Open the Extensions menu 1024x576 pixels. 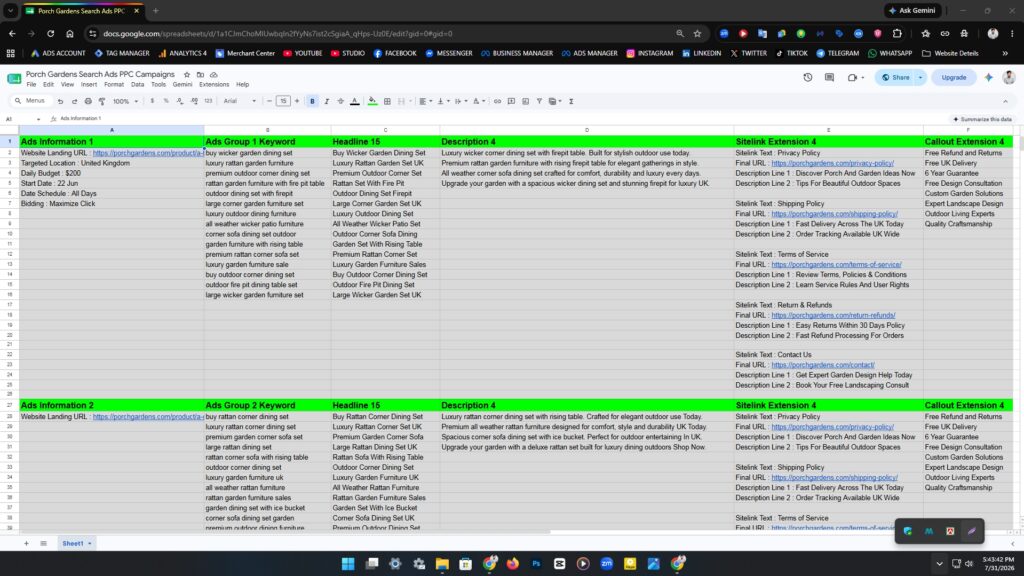tap(214, 85)
